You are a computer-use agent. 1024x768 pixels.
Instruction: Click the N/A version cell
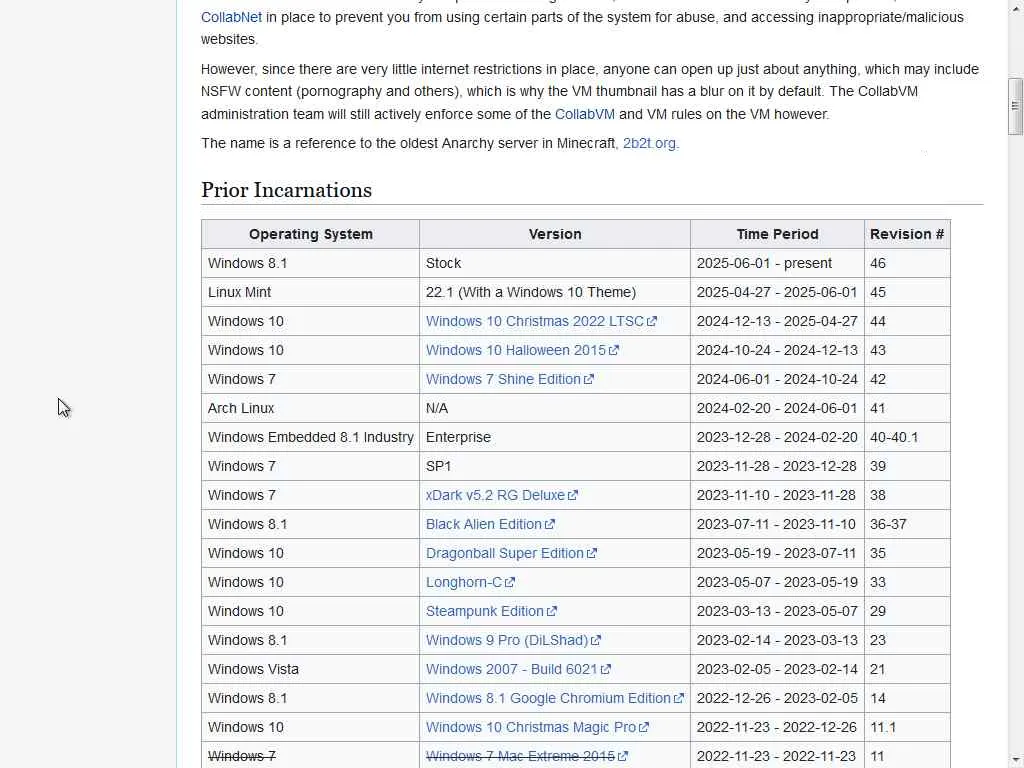555,408
